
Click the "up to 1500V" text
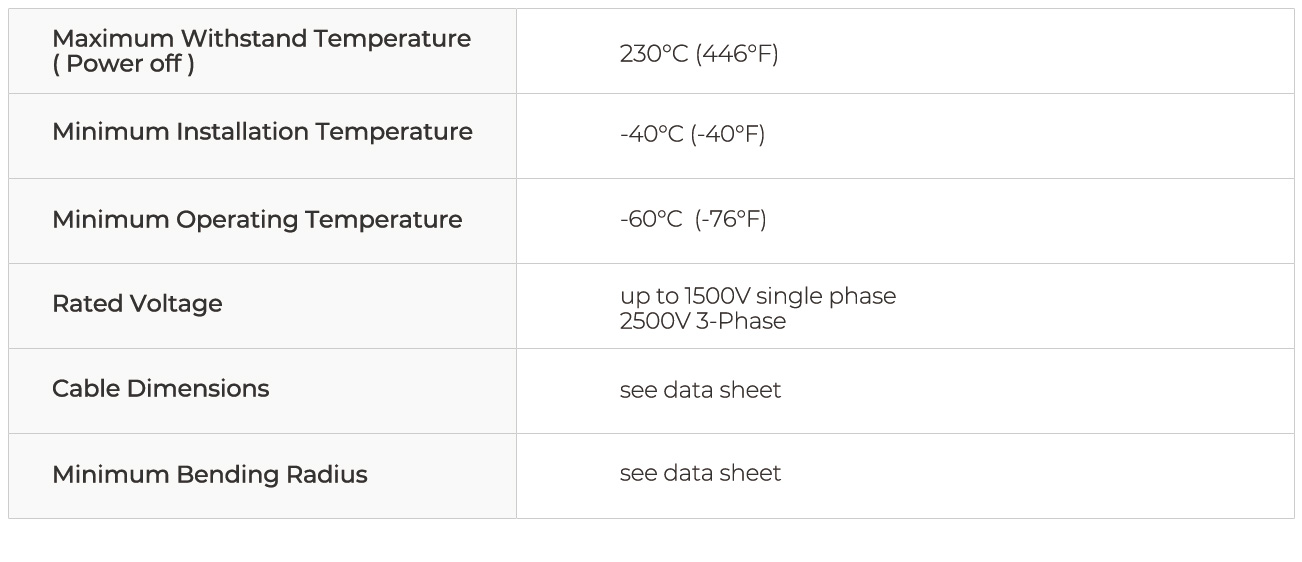point(684,296)
